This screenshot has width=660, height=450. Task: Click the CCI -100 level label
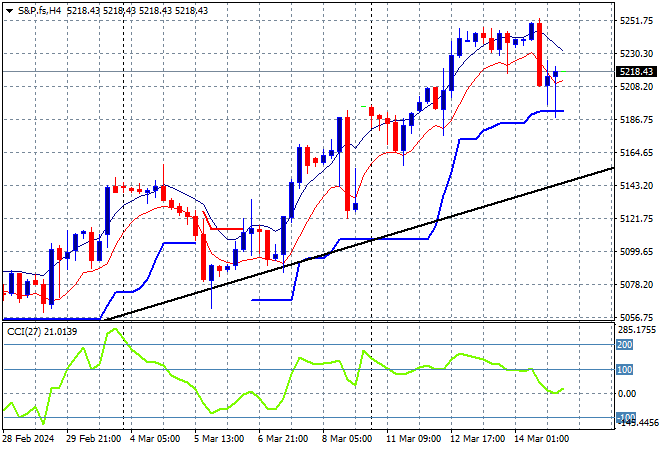click(624, 417)
